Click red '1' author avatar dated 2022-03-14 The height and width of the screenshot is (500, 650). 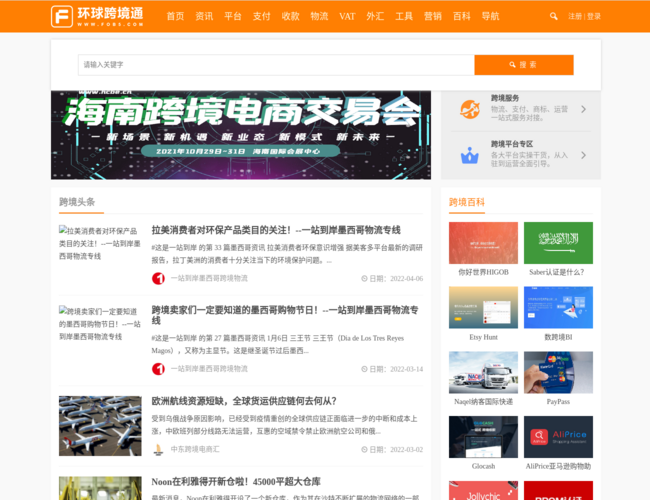[158, 369]
